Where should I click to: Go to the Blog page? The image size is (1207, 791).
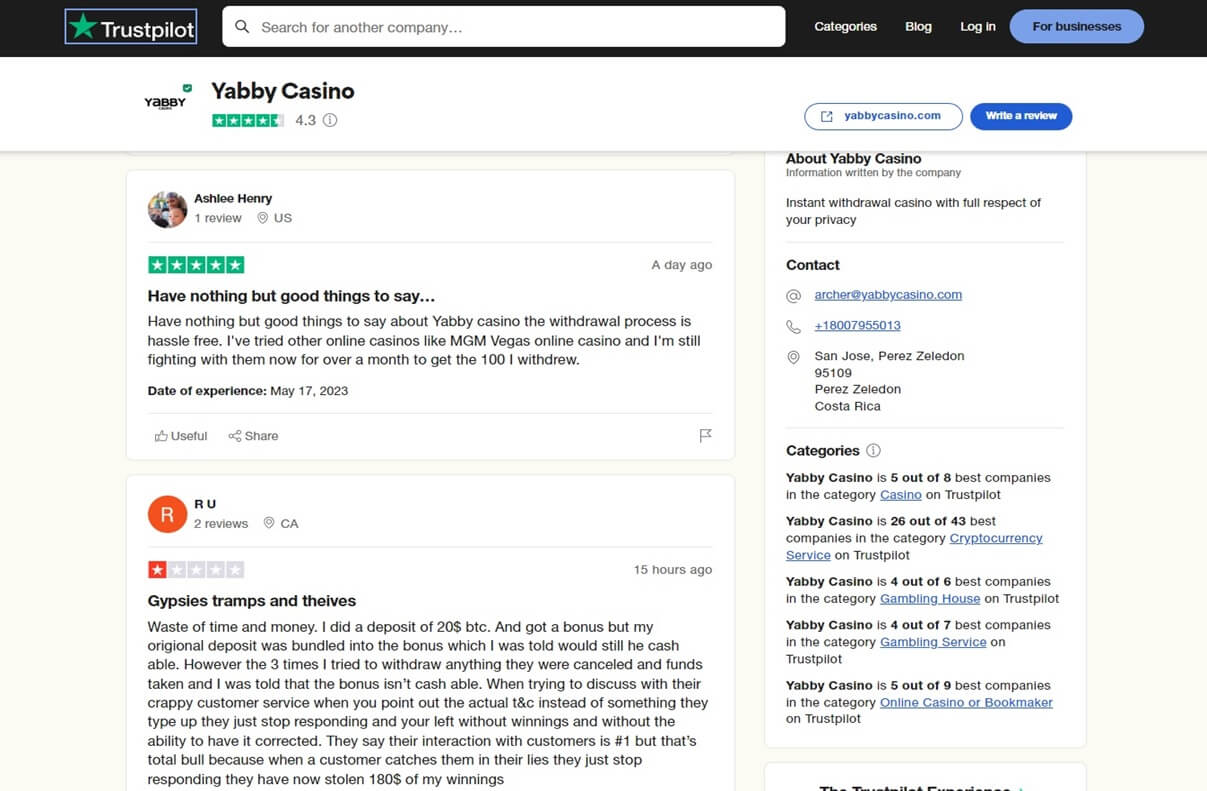(x=918, y=27)
